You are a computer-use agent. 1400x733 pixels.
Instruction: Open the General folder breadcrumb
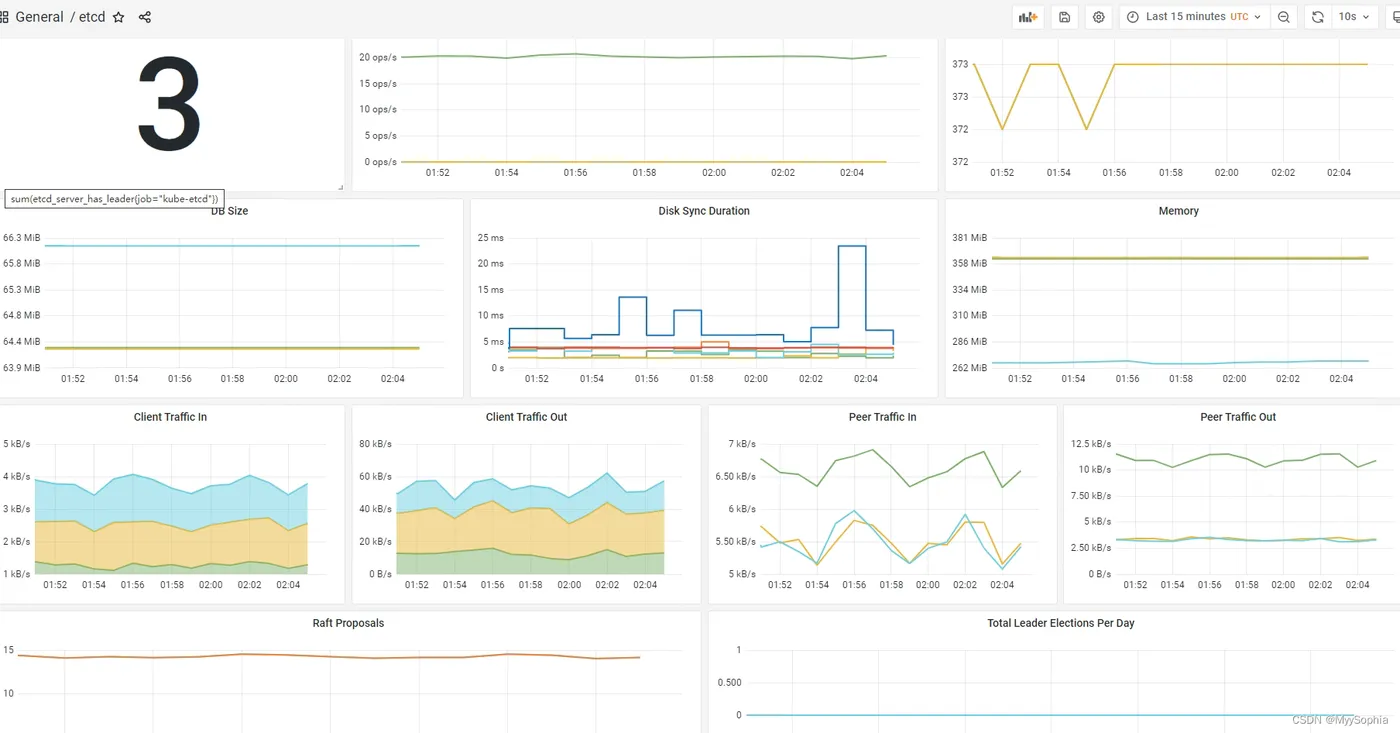40,17
